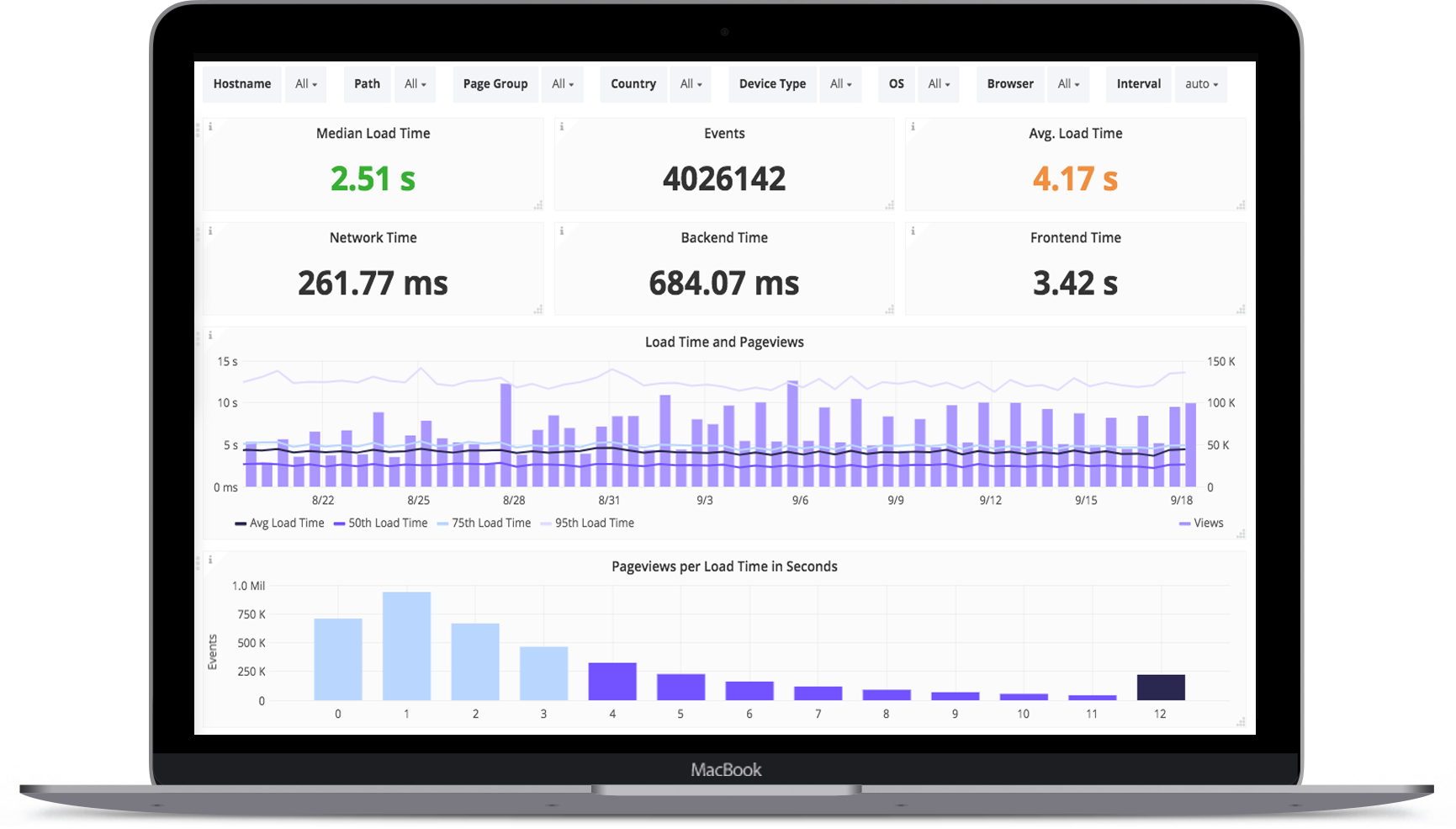
Task: Open the Device Type All dropdown
Action: coord(840,84)
